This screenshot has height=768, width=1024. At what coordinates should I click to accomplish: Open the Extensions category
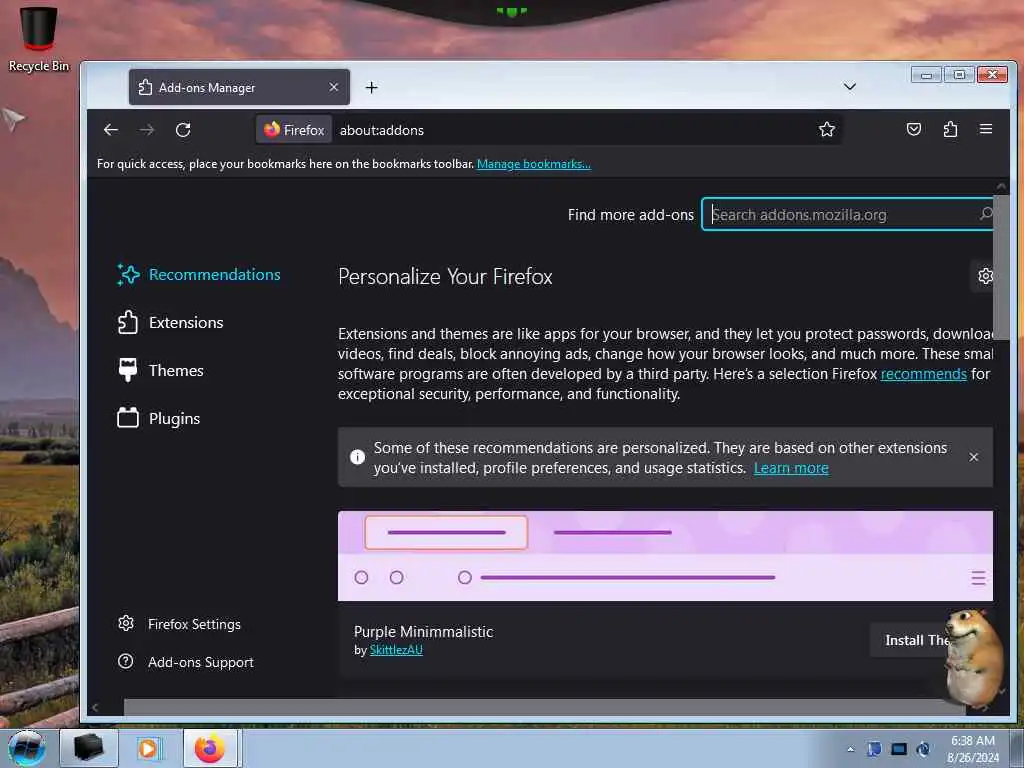tap(170, 323)
